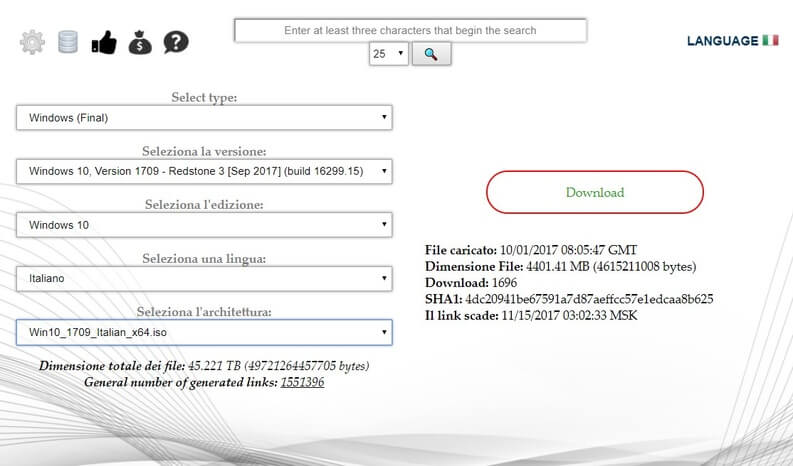
Task: Open the money bag donate icon
Action: pyautogui.click(x=140, y=43)
